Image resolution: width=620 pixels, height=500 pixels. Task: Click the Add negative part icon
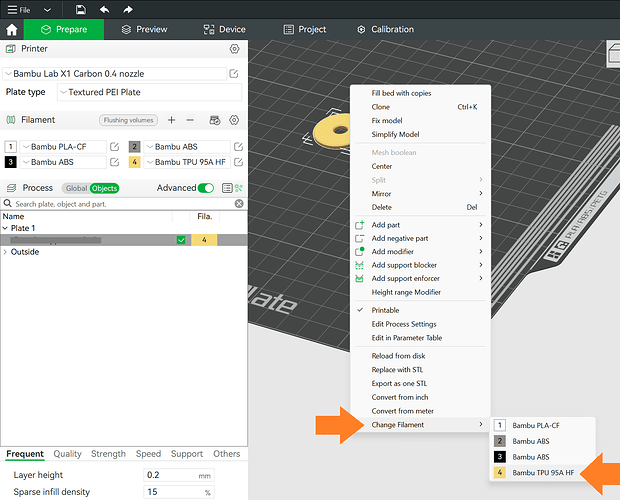point(359,238)
